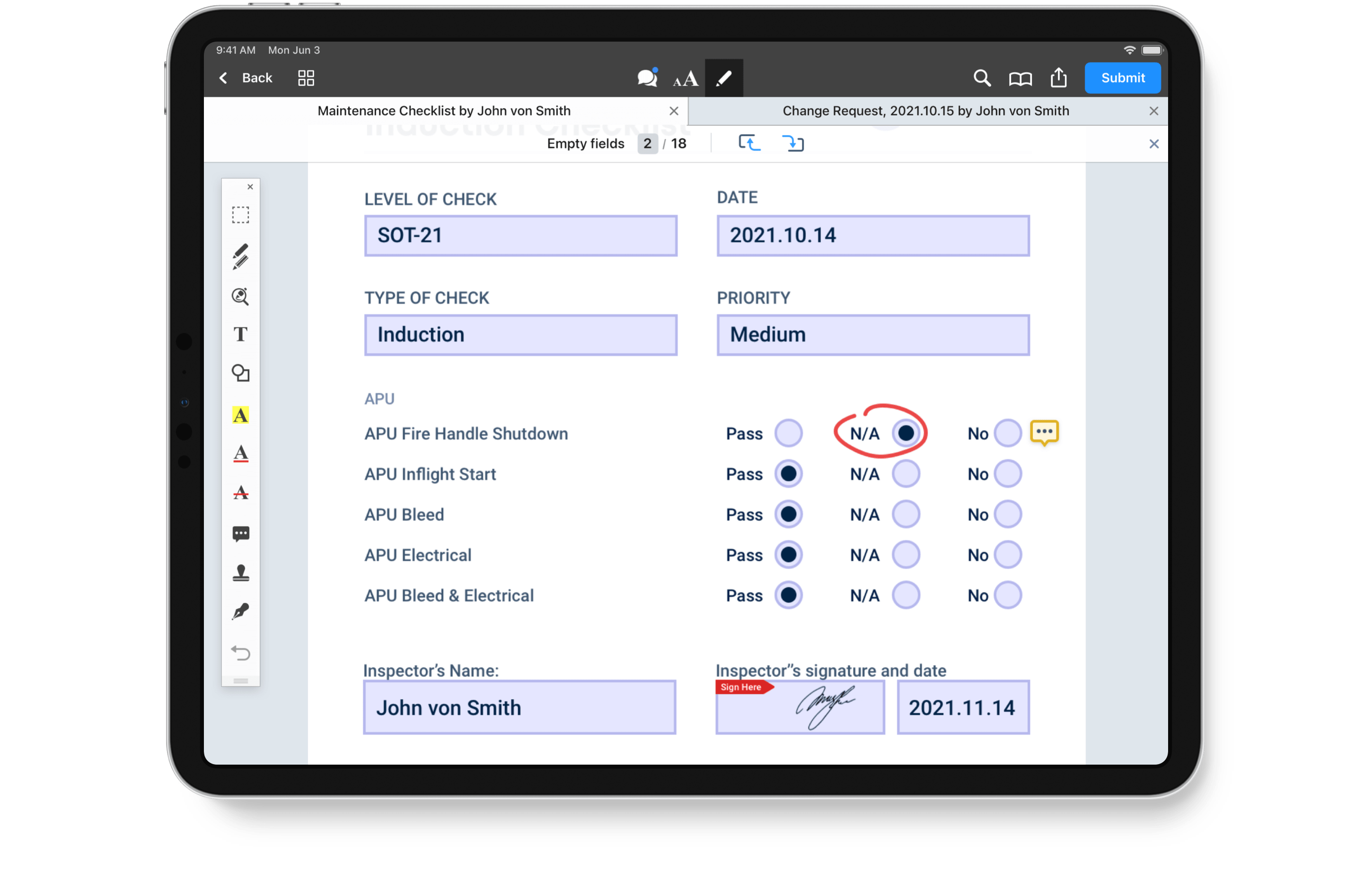Screen dimensions: 1372x881
Task: Pick the shapes tool
Action: [240, 373]
